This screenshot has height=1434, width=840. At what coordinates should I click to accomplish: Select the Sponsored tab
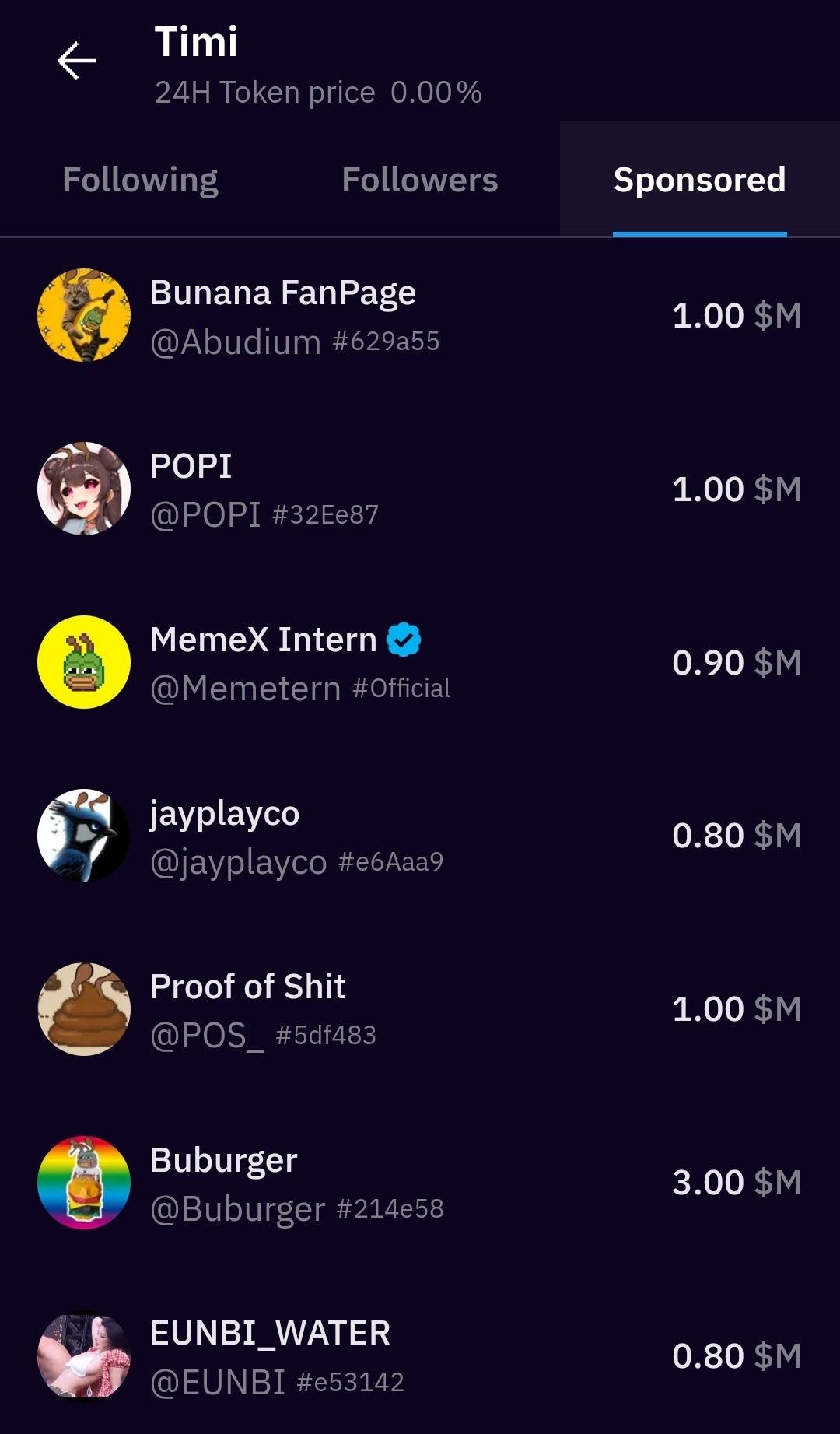(x=699, y=180)
